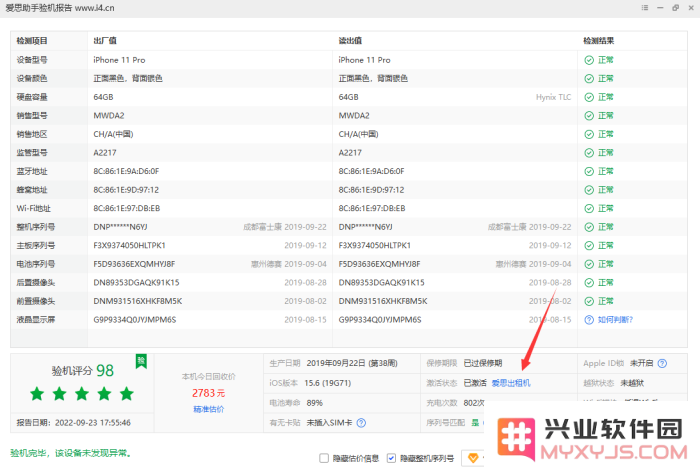Click the 检测结果 column header
The height and width of the screenshot is (476, 700).
click(x=599, y=41)
